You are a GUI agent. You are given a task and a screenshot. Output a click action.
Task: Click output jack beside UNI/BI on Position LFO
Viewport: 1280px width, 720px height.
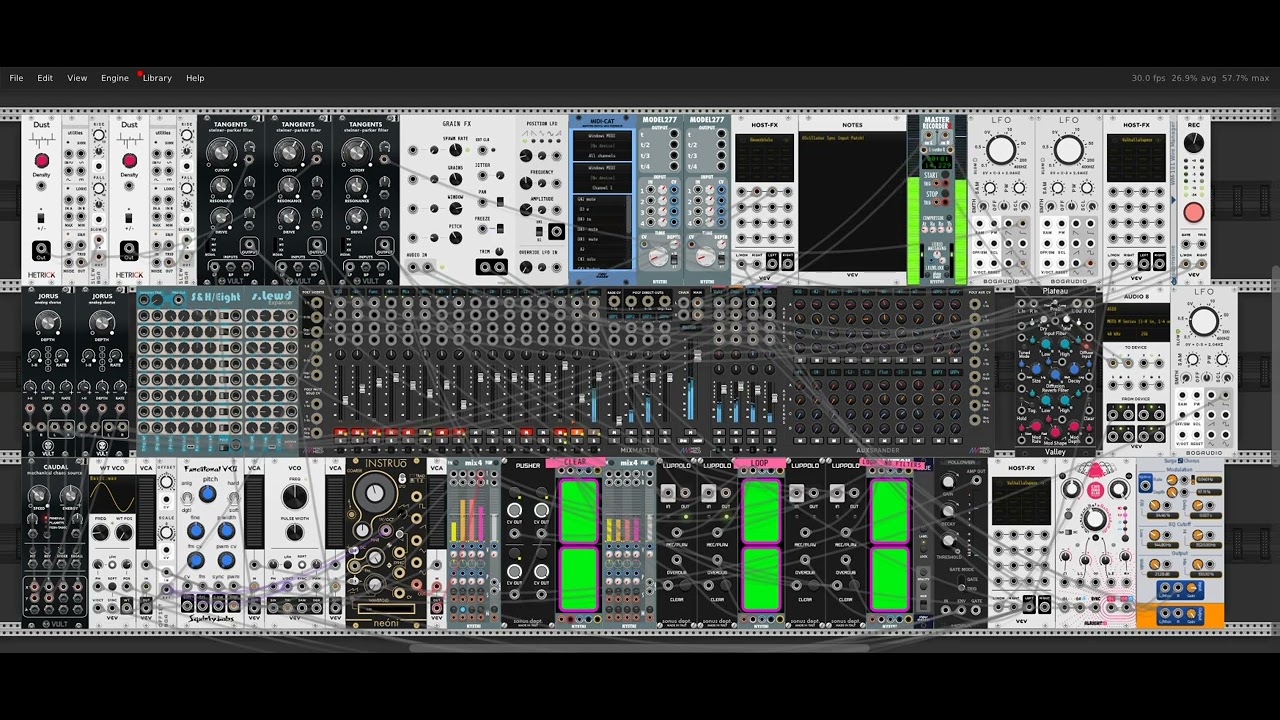[556, 231]
